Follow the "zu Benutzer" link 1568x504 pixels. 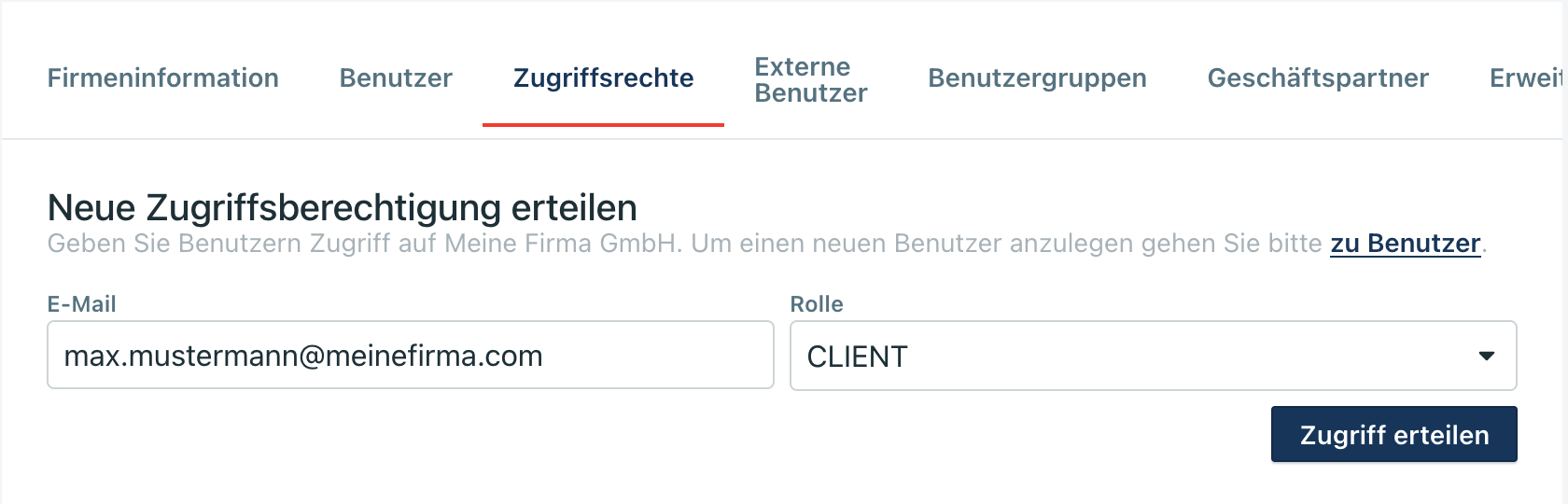pyautogui.click(x=1405, y=244)
